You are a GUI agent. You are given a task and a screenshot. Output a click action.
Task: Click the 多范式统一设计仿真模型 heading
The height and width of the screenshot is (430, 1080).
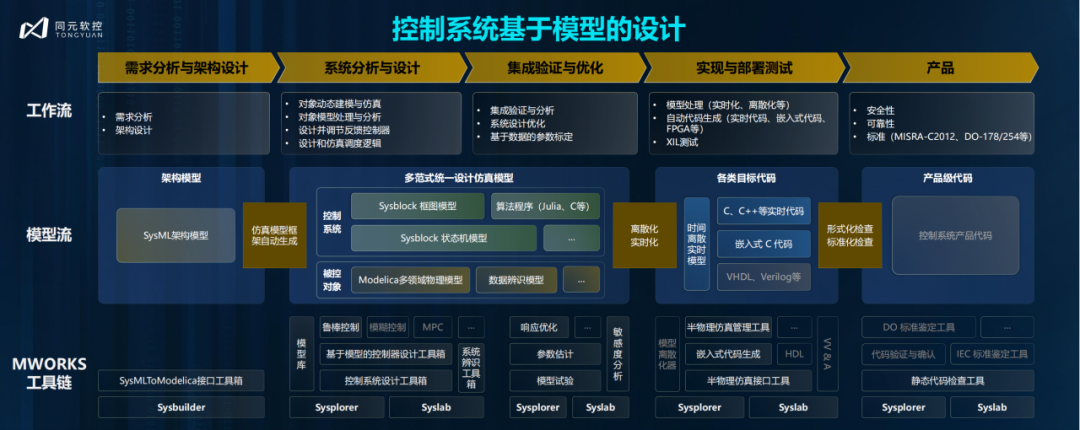(459, 178)
